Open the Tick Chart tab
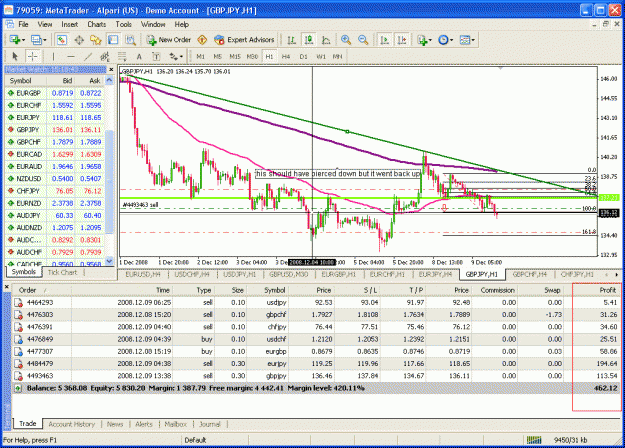The image size is (625, 448). click(x=62, y=273)
